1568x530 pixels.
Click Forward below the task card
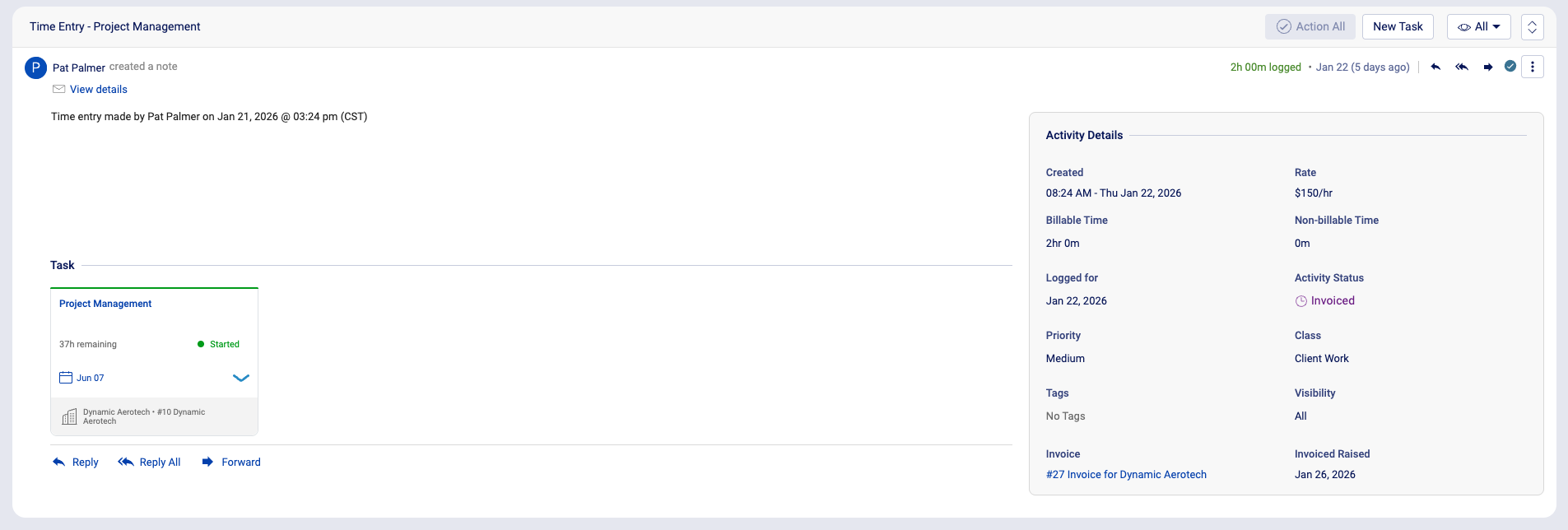click(x=231, y=463)
